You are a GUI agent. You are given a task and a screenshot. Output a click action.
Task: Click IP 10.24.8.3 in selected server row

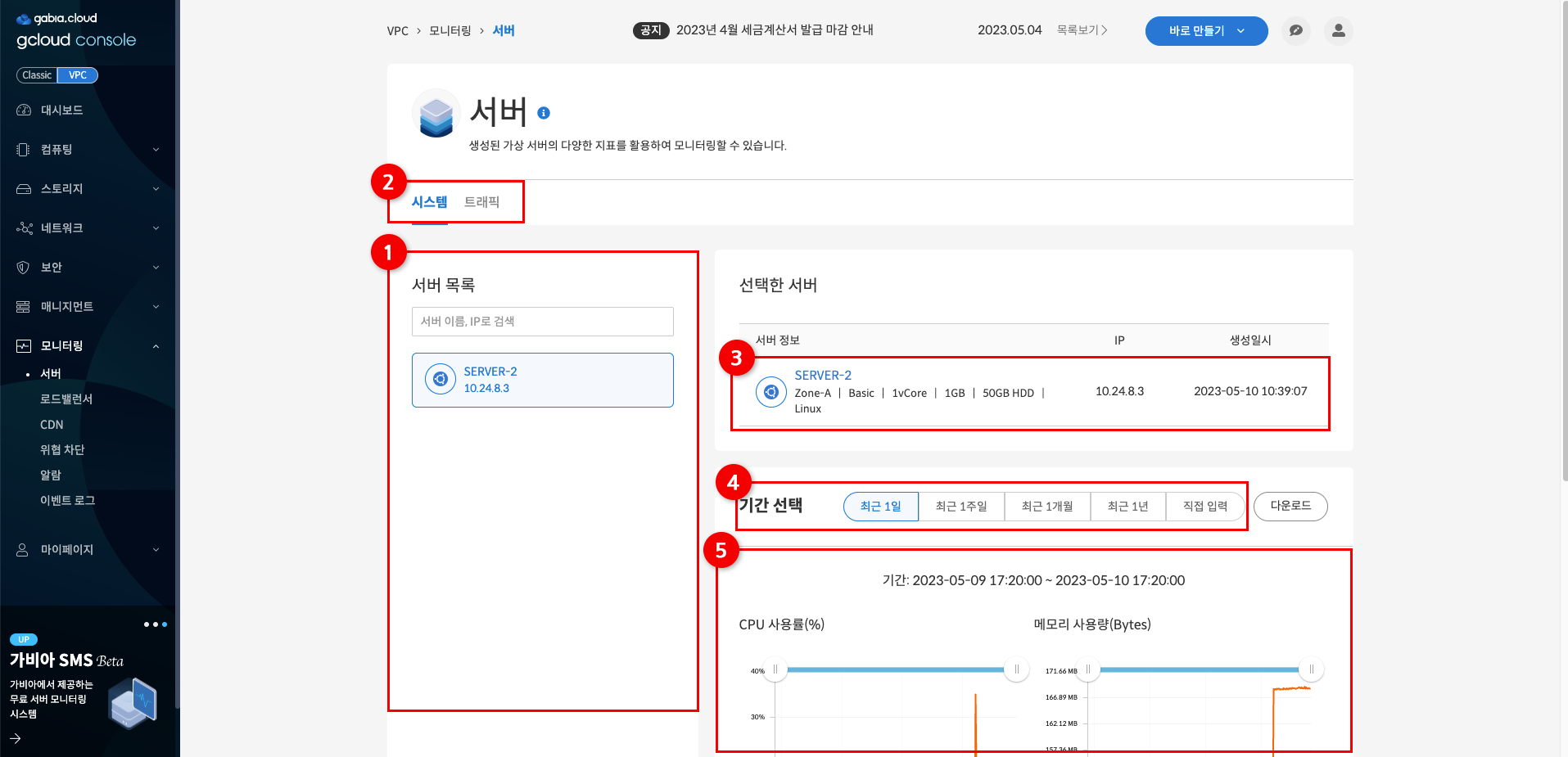pyautogui.click(x=1119, y=391)
